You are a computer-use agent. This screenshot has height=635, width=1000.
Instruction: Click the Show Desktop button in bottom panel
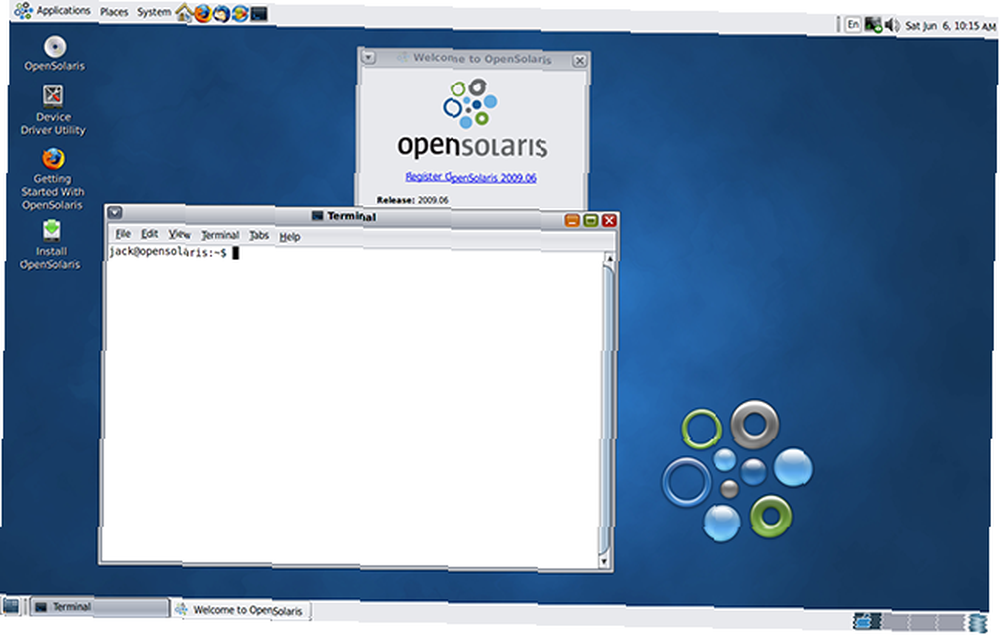(x=11, y=604)
